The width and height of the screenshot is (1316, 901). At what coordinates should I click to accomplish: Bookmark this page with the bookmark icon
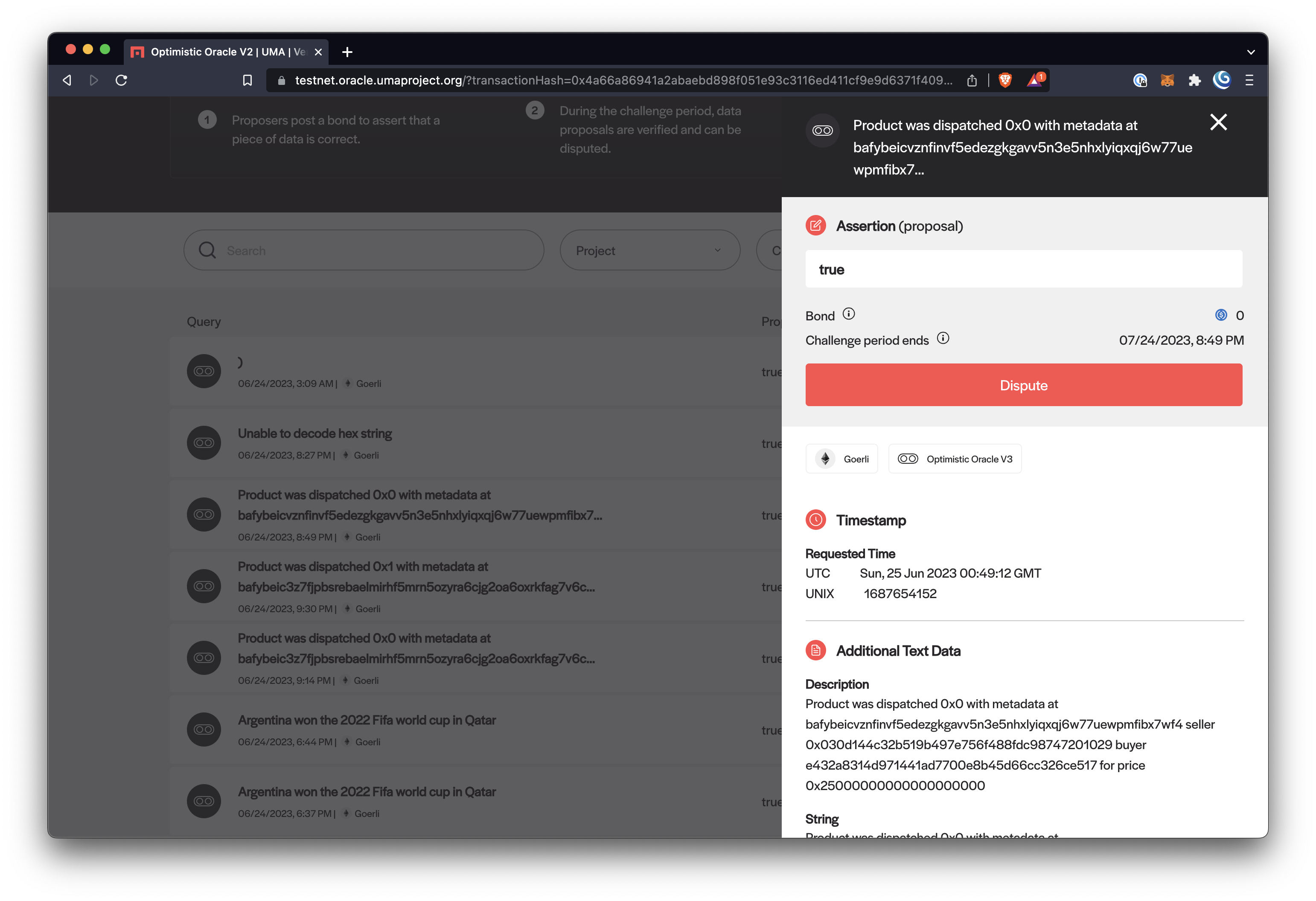(247, 80)
